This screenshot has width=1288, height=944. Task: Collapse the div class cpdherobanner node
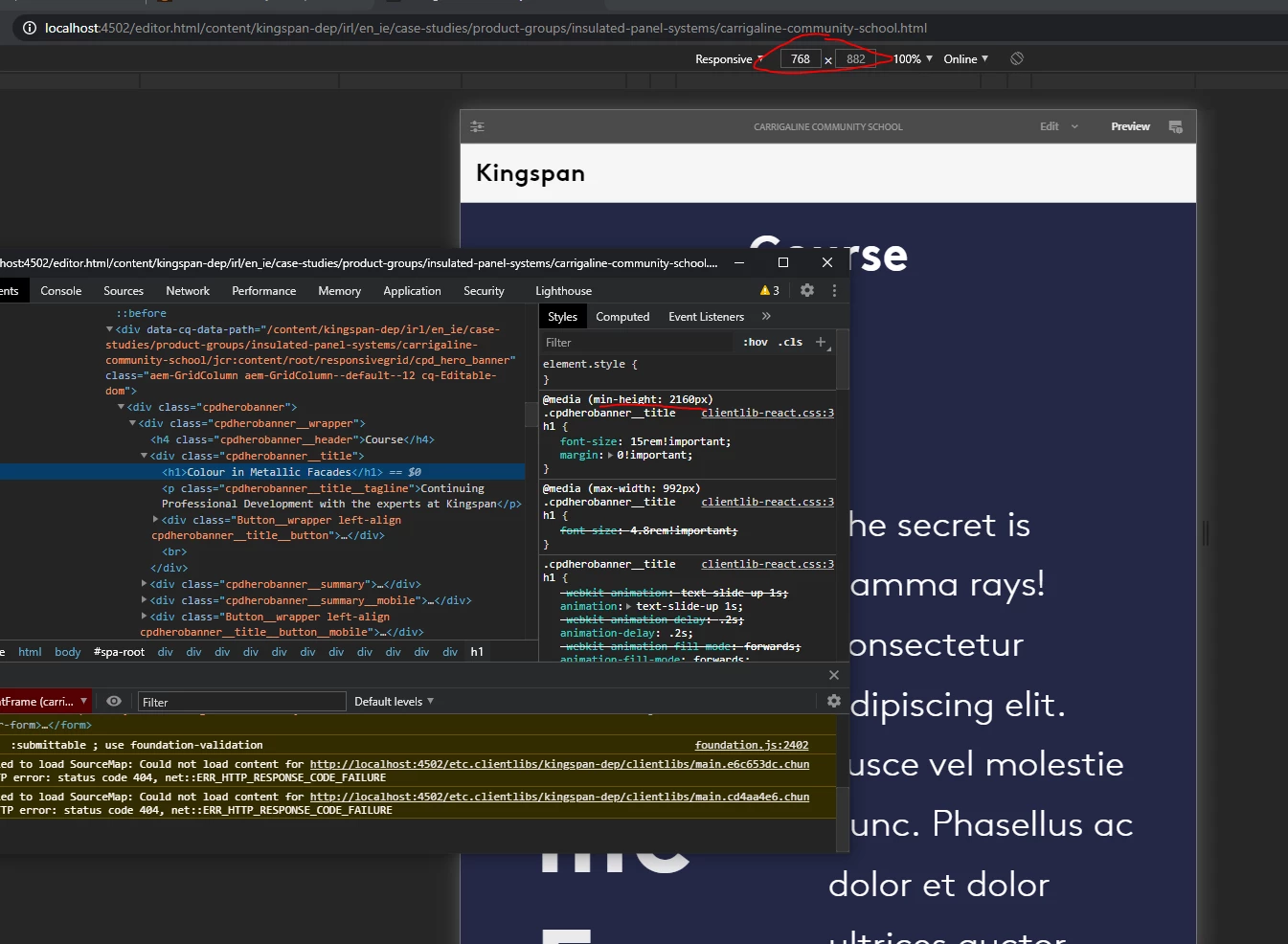[121, 407]
